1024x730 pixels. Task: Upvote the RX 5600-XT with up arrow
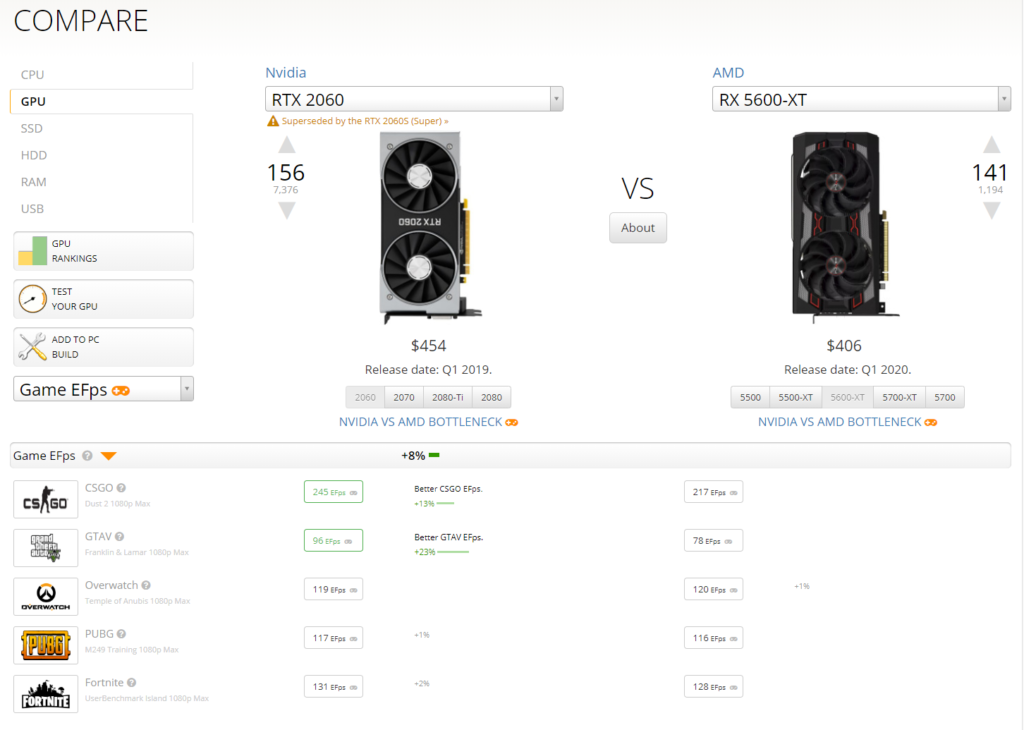pyautogui.click(x=991, y=145)
